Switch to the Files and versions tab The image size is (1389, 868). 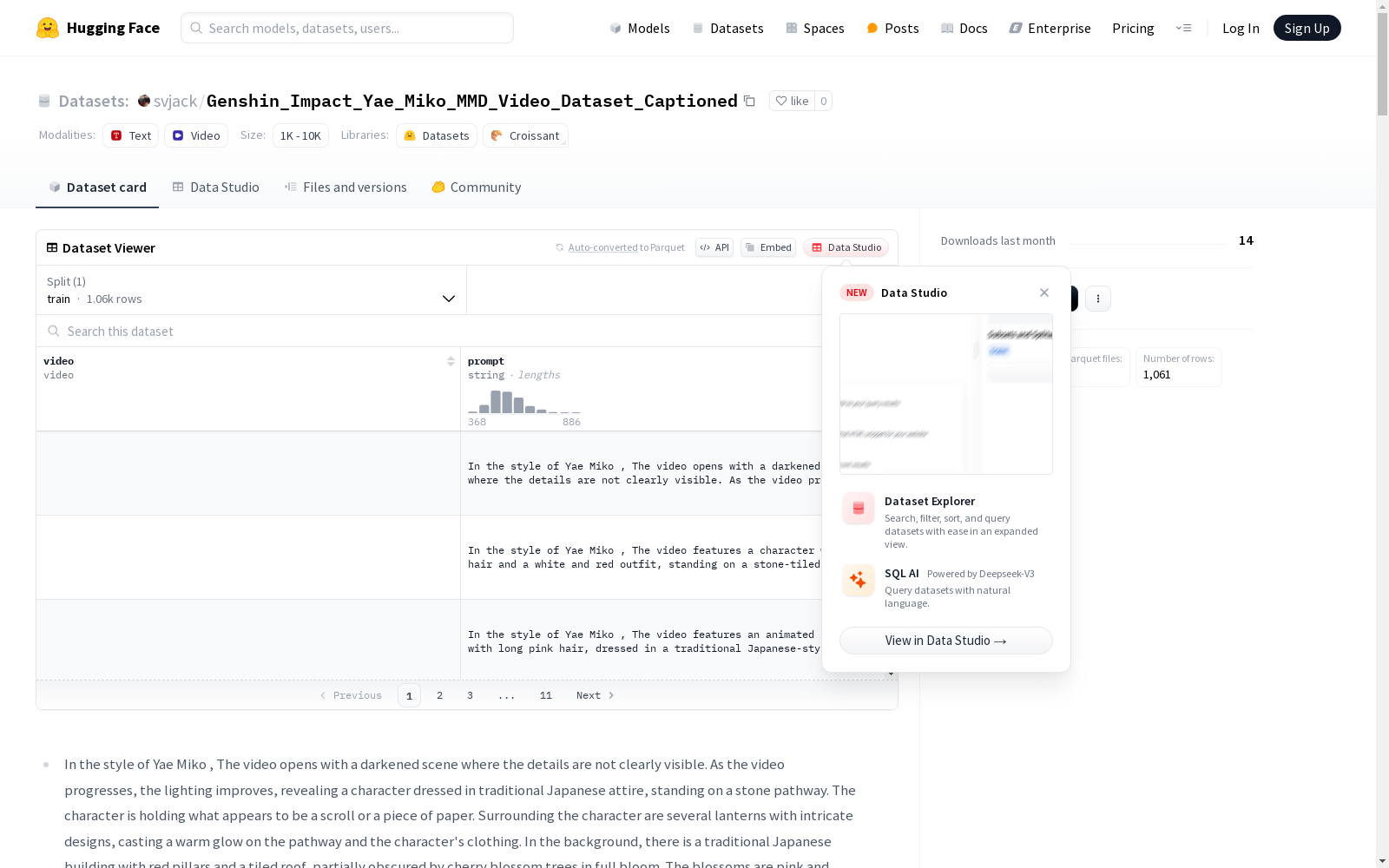tap(346, 187)
